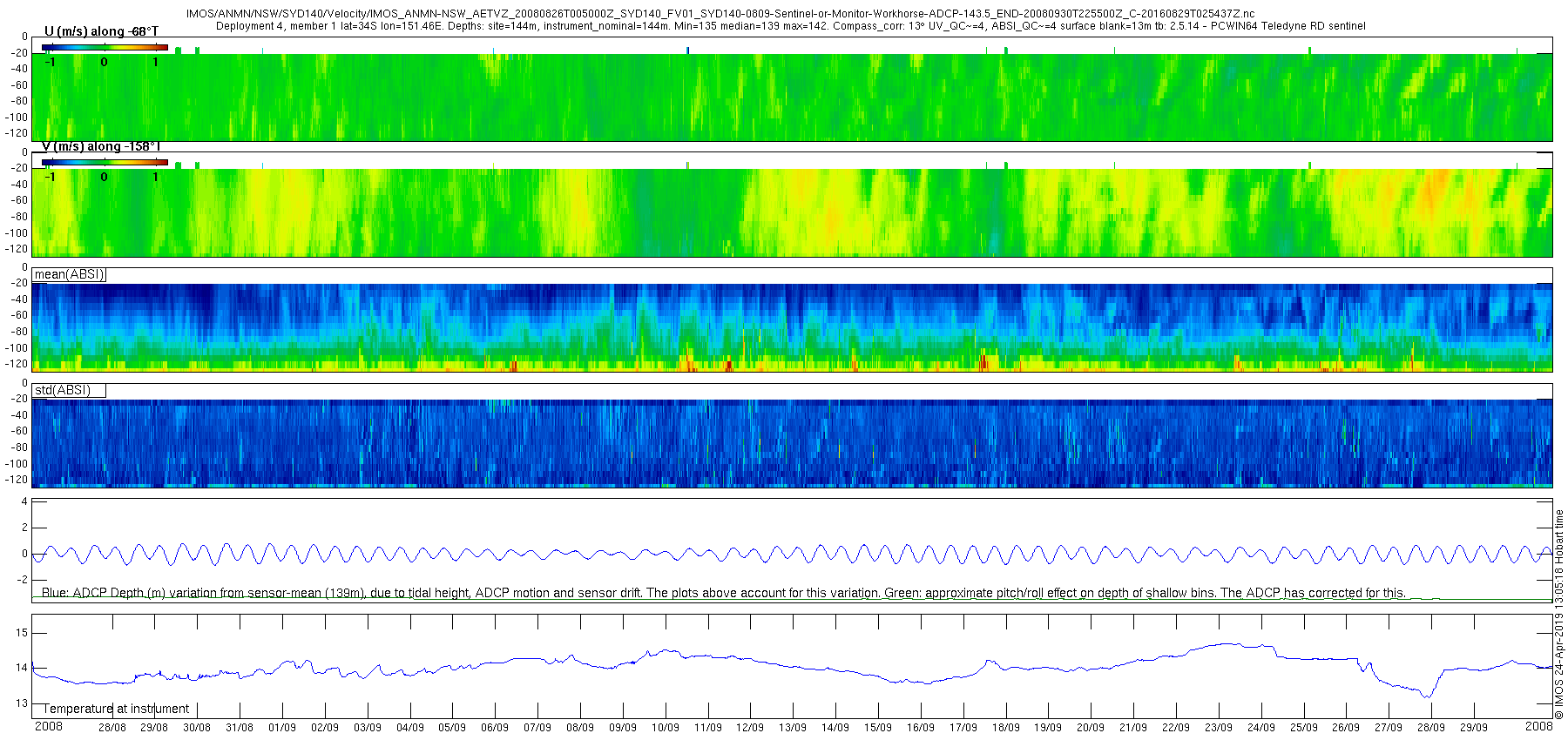Click the 'Temperature at instrument' label
Image resolution: width=1568 pixels, height=740 pixels.
(116, 709)
